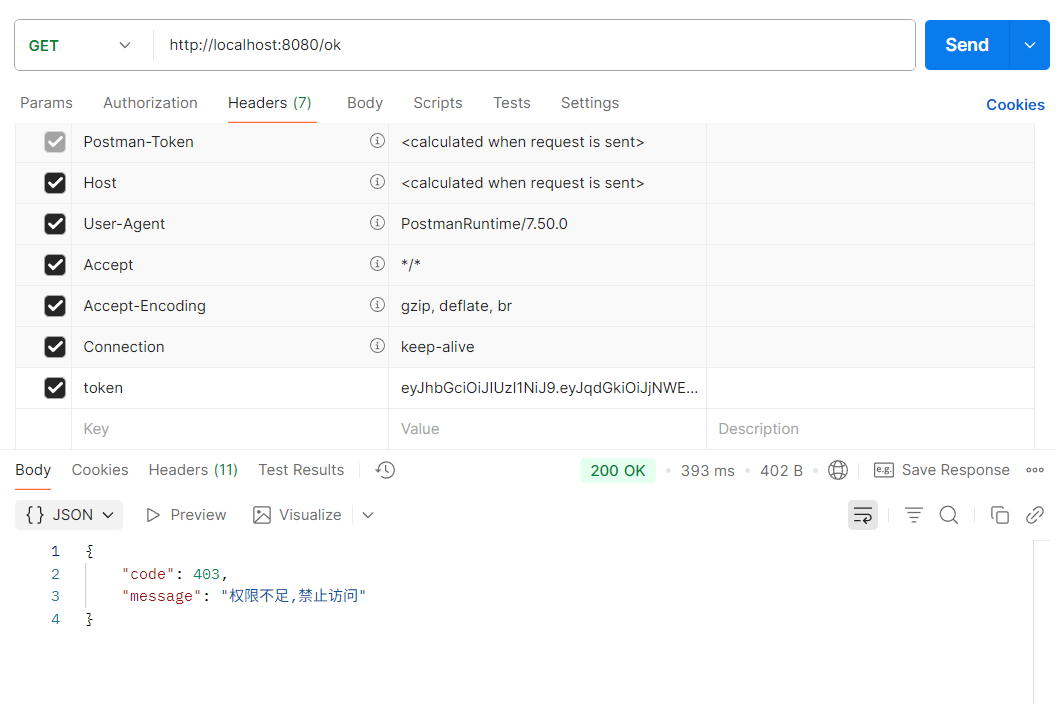Click the link icon in response toolbar
Image resolution: width=1056 pixels, height=704 pixels.
point(1035,515)
